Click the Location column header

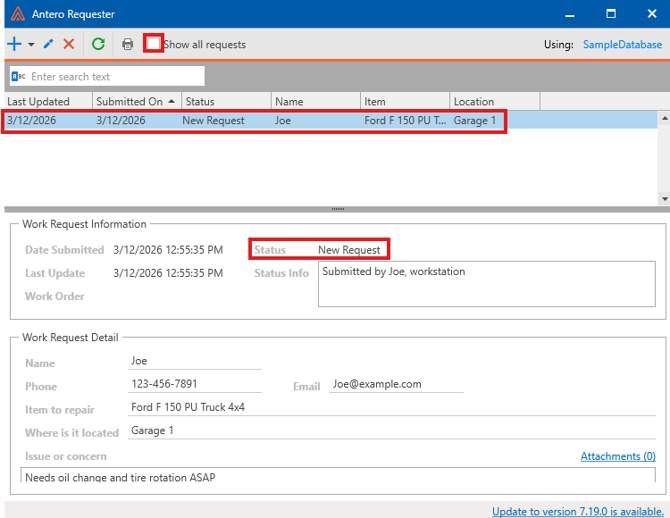[x=474, y=101]
